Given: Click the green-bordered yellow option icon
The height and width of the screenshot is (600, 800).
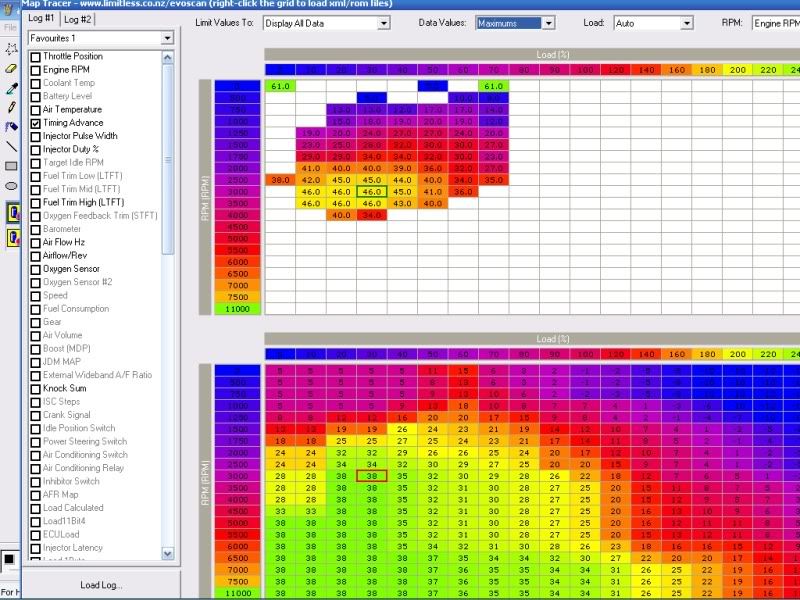Looking at the screenshot, I should [13, 213].
